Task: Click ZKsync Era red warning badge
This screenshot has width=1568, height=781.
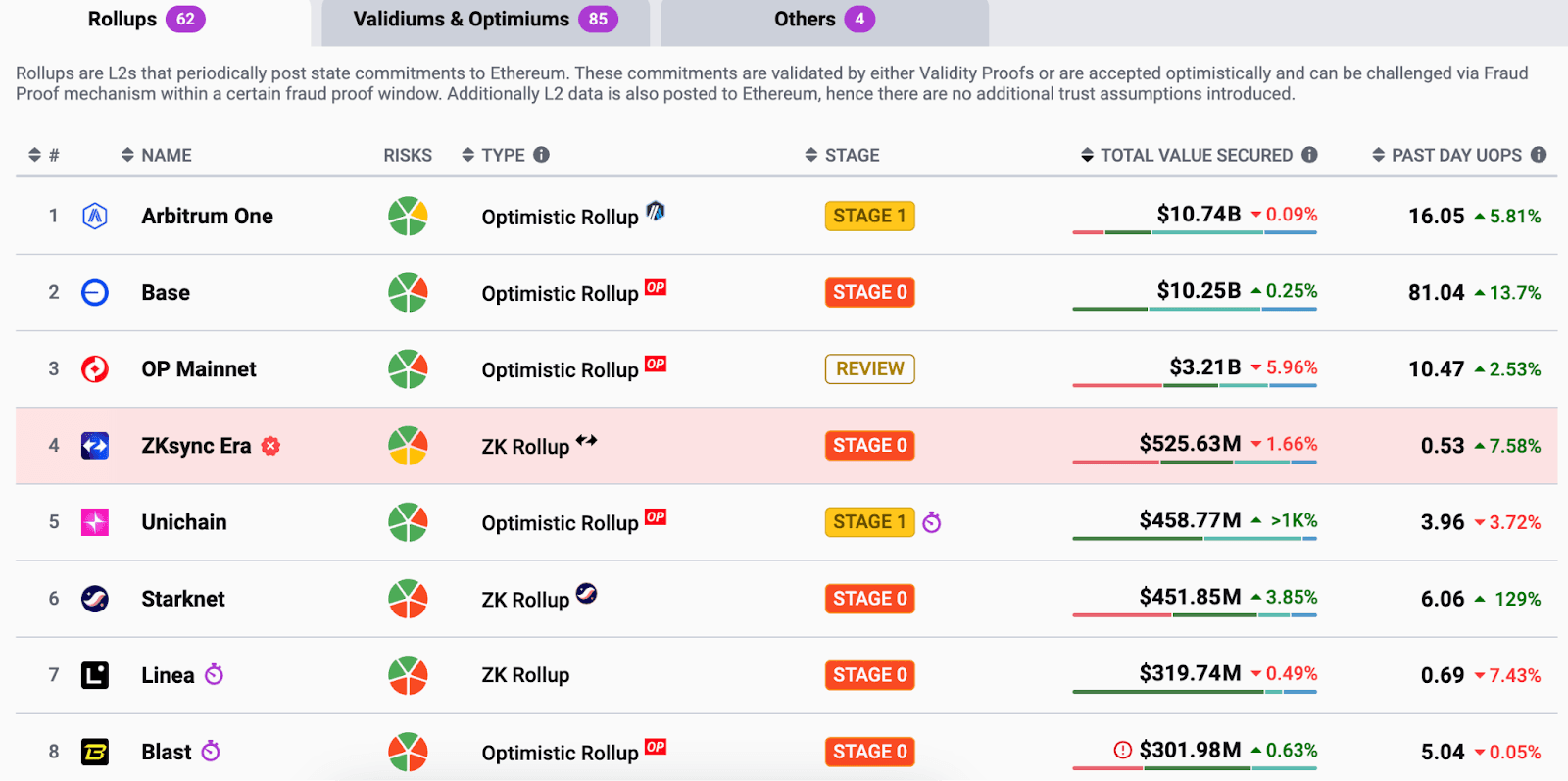Action: 271,446
